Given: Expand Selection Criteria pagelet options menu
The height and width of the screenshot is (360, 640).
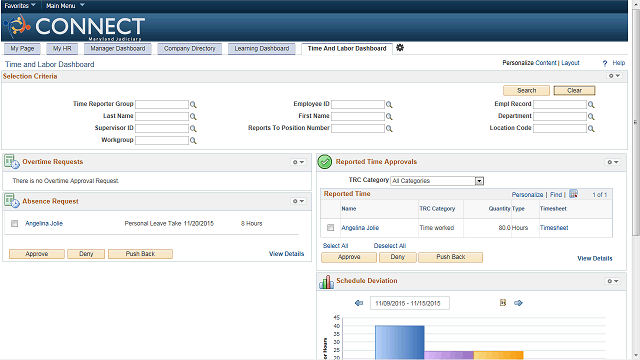Looking at the screenshot, I should coord(614,76).
